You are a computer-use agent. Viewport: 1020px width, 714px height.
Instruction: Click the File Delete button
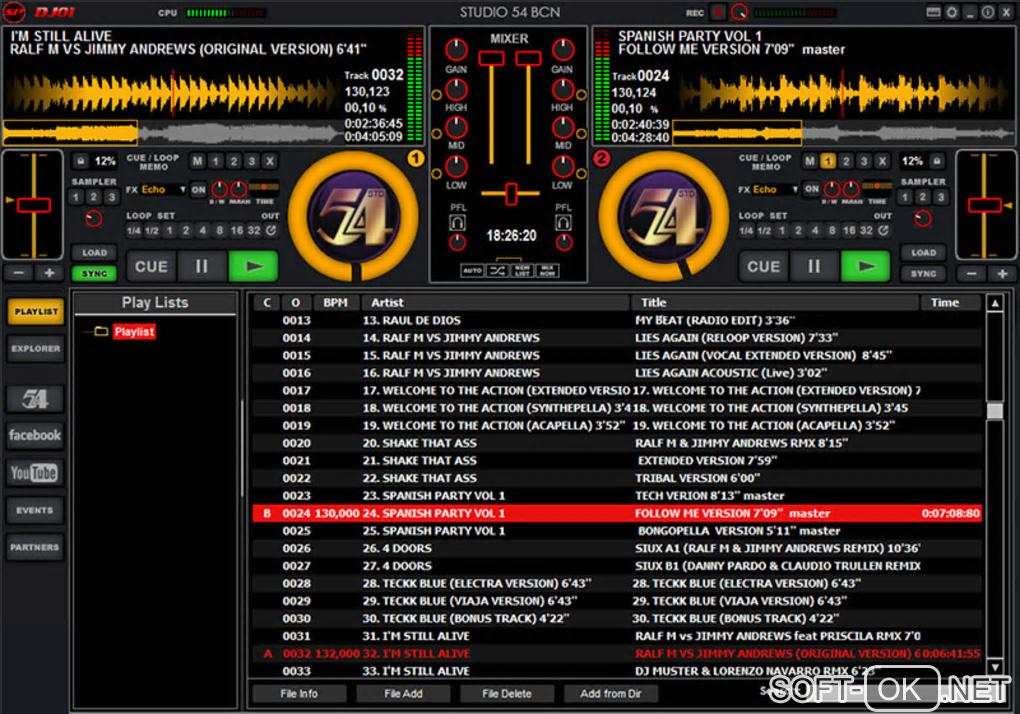point(507,694)
